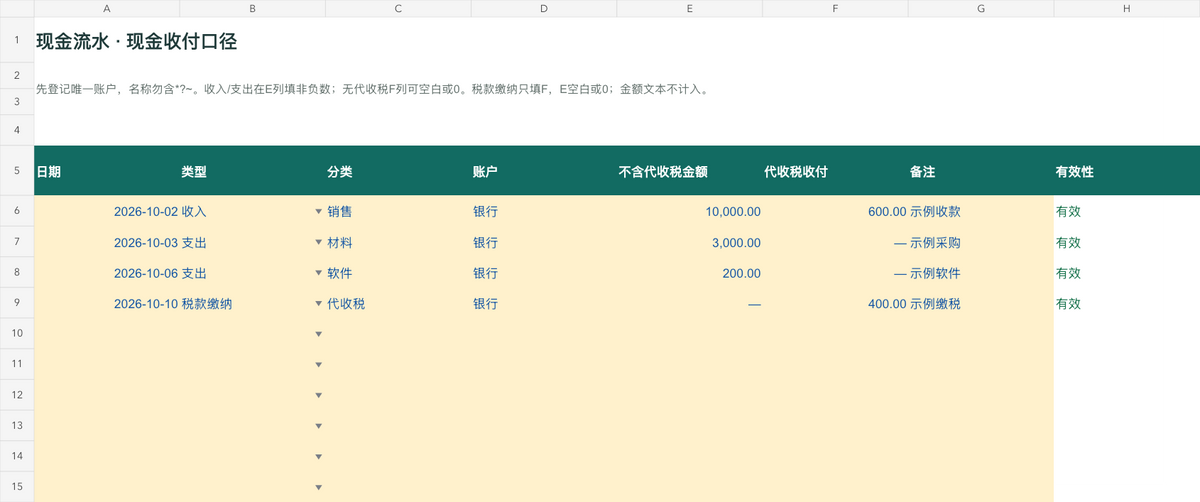The width and height of the screenshot is (1200, 502).
Task: Select column E header
Action: (x=690, y=8)
